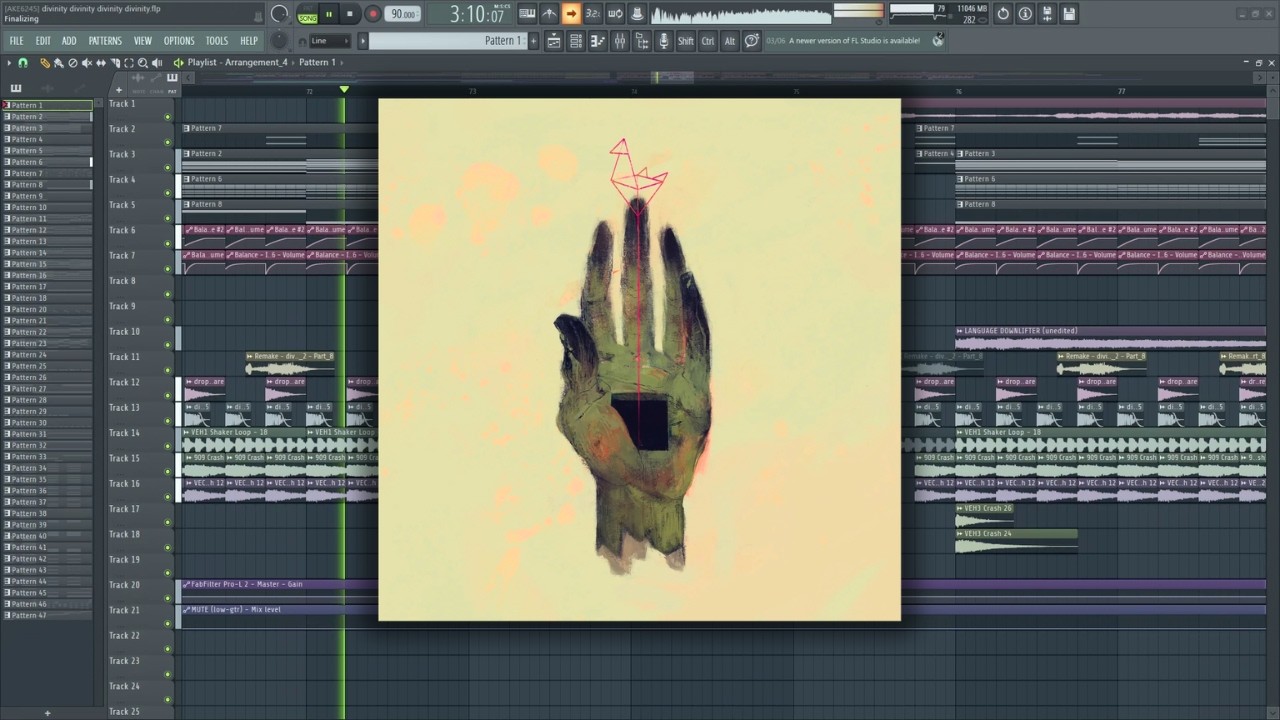Mute Track 4 using its green LED
Screen dimensions: 1280x720
point(167,193)
